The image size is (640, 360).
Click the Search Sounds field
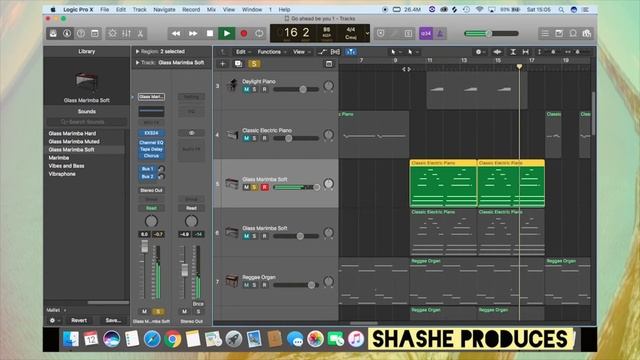[x=87, y=122]
